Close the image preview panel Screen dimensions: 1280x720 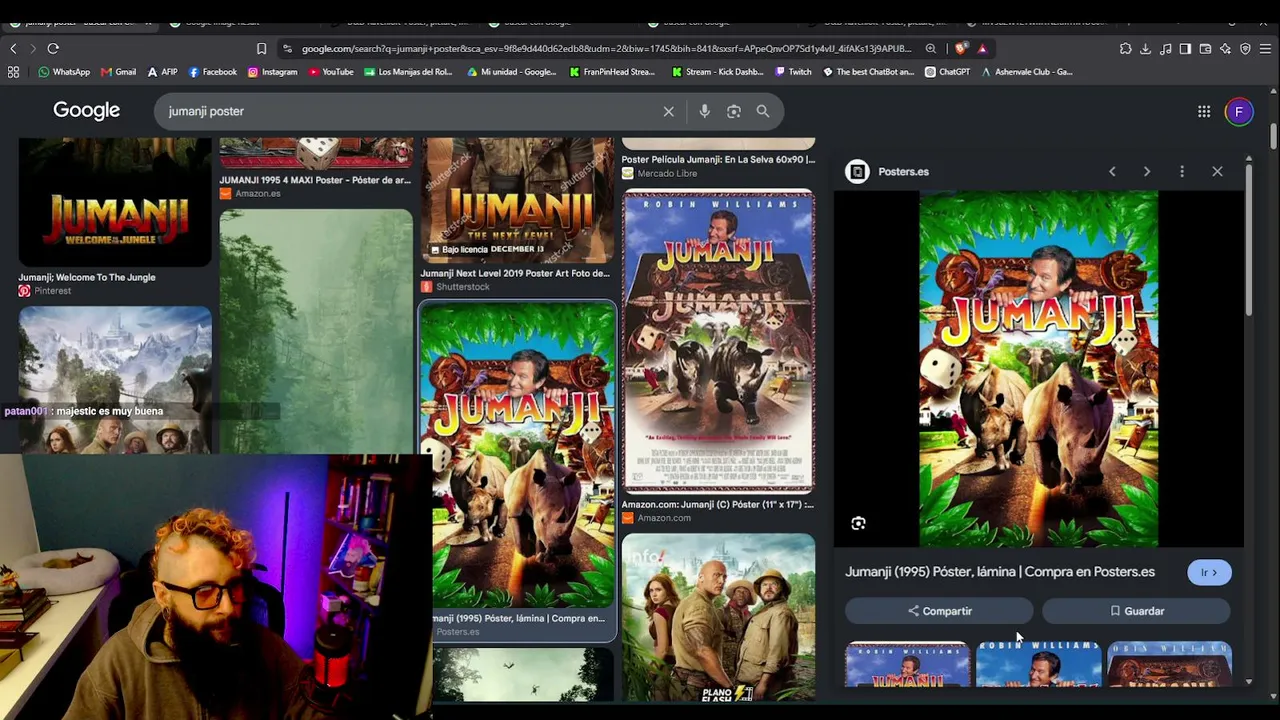[x=1217, y=171]
